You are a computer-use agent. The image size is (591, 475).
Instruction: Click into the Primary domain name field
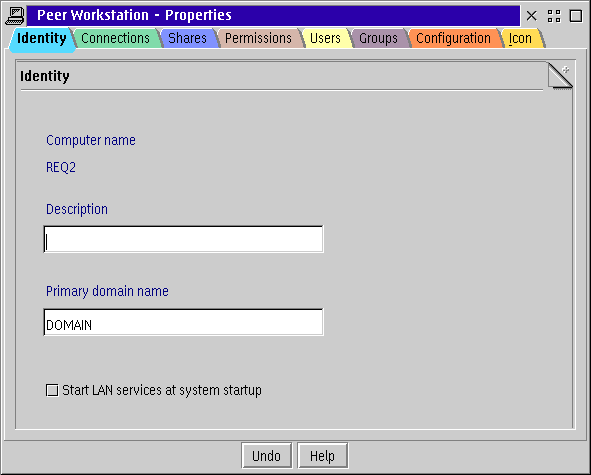(x=184, y=322)
